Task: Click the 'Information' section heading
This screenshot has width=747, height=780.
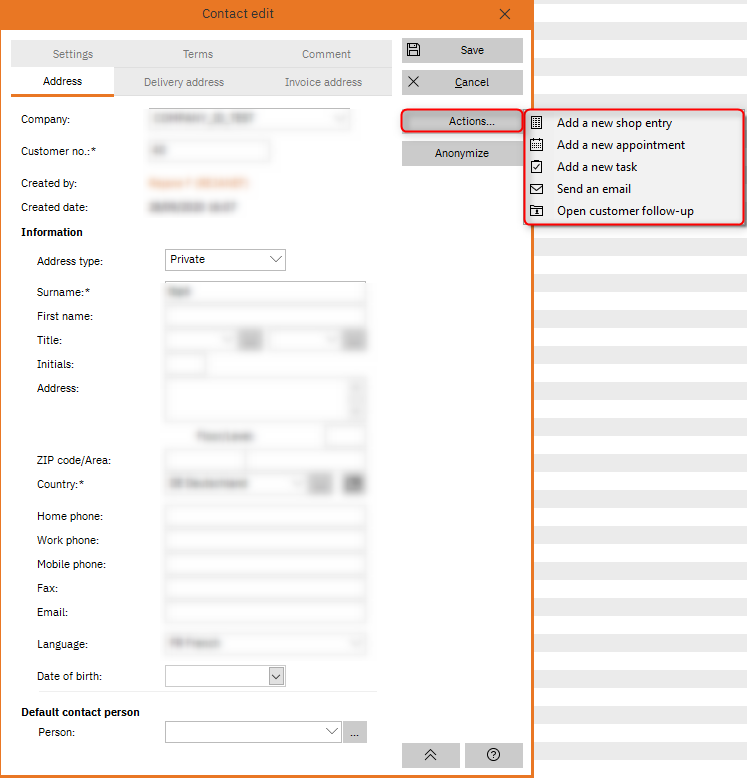Action: (x=52, y=232)
